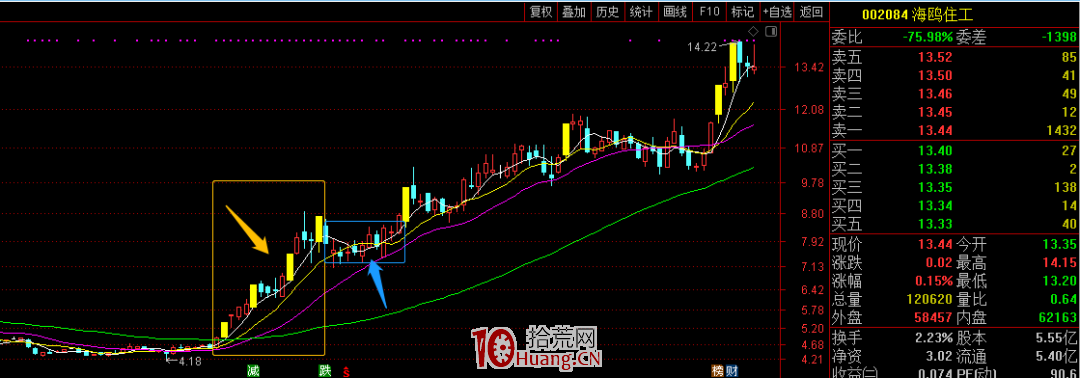
Task: Click the 现价 value 13.44
Action: click(x=936, y=244)
